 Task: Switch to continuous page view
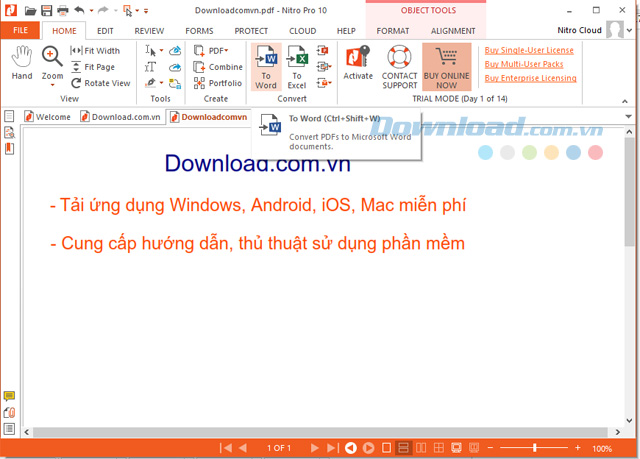click(403, 448)
